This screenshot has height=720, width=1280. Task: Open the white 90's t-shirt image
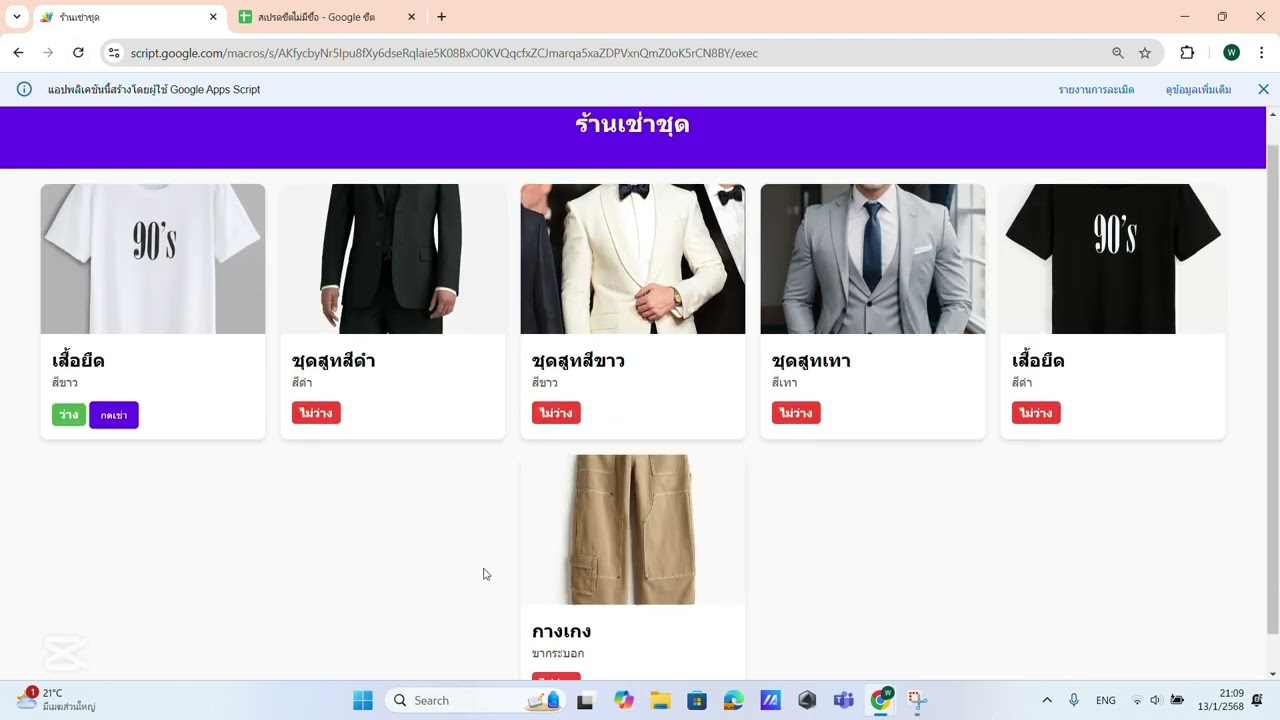[x=153, y=259]
